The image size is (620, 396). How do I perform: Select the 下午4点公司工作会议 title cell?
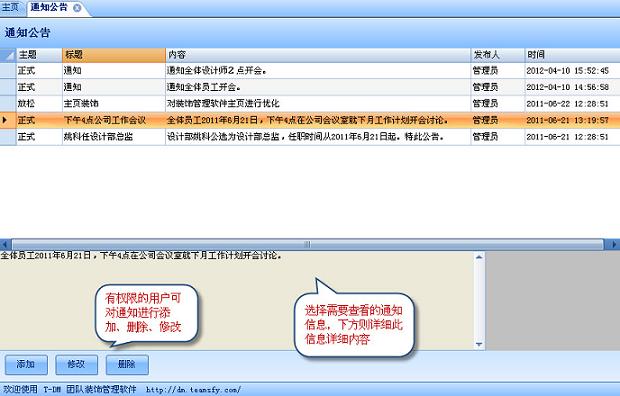pos(114,120)
